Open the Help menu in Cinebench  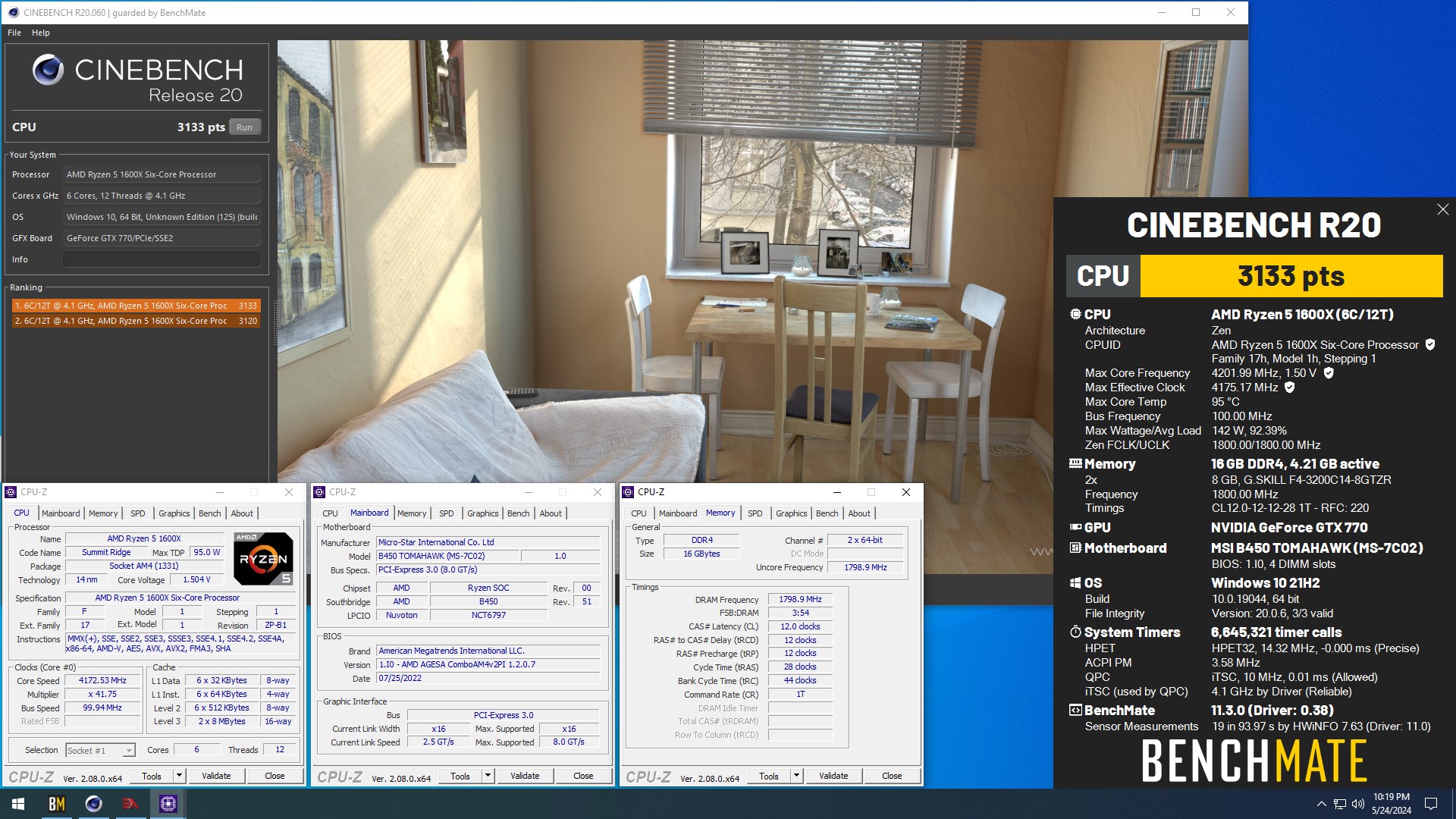(41, 33)
